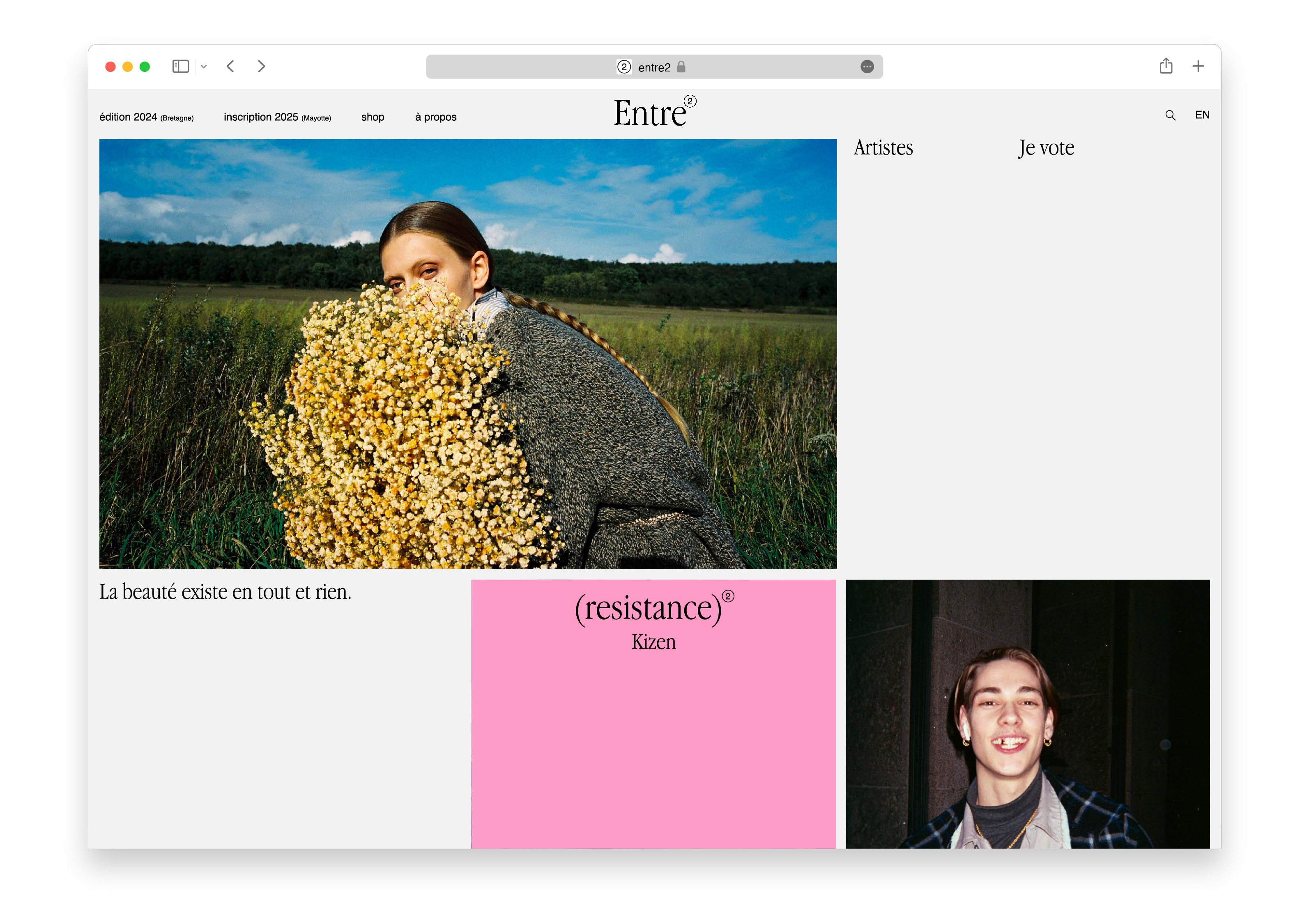The height and width of the screenshot is (924, 1309).
Task: Open the Safari share sheet
Action: coord(1166,66)
